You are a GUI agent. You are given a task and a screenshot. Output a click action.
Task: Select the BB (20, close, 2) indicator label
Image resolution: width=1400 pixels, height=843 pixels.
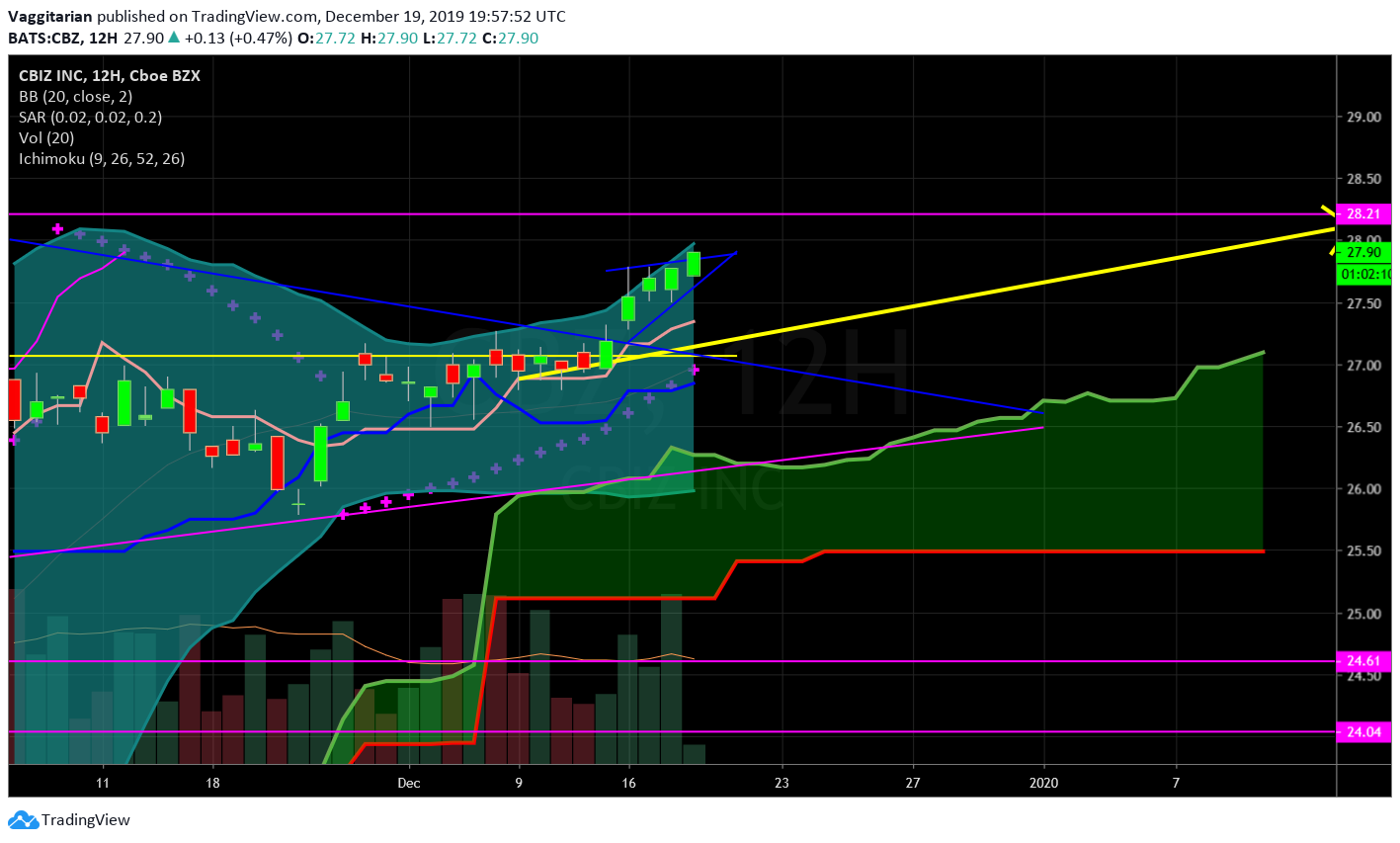click(76, 97)
